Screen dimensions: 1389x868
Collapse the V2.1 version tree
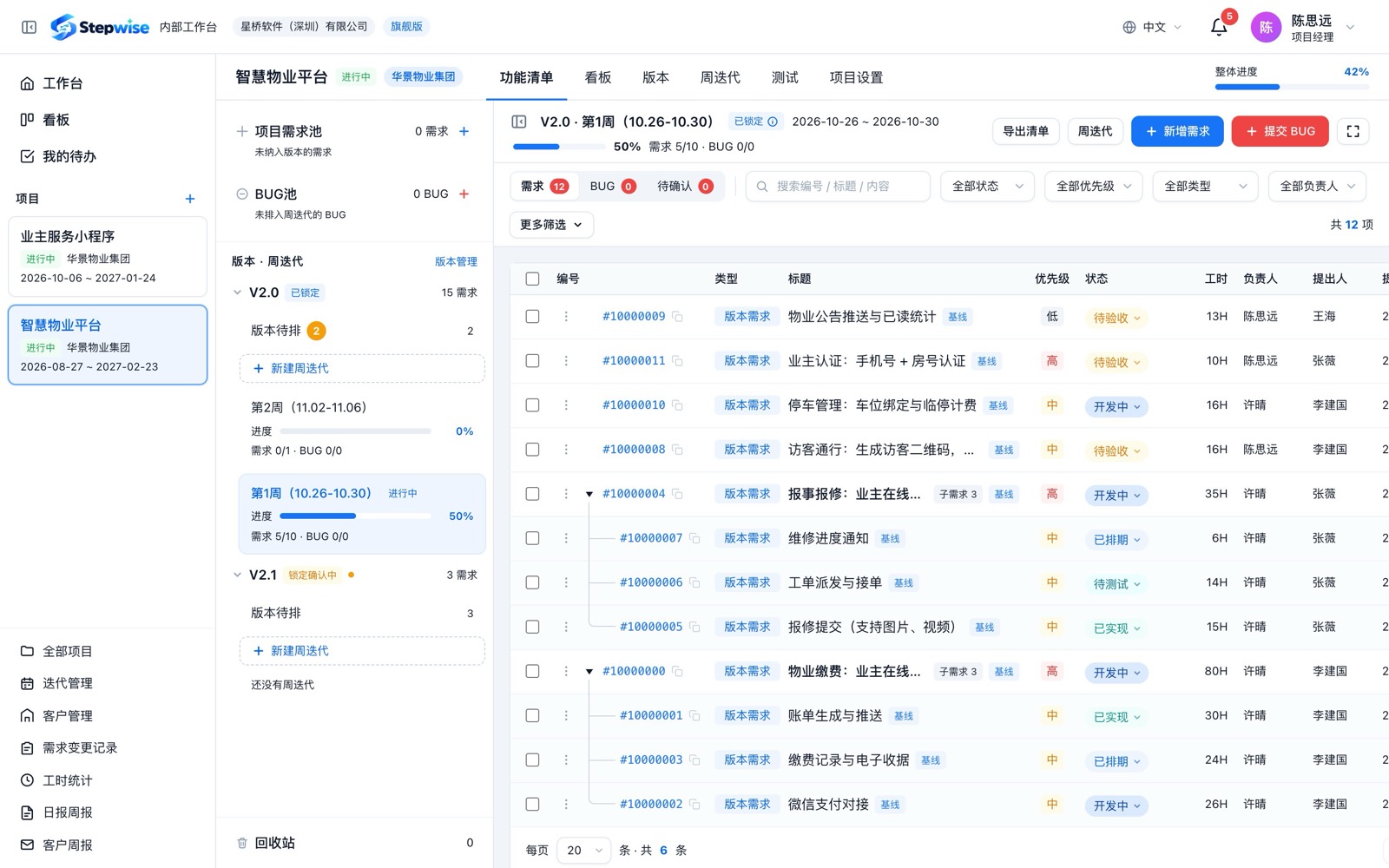[x=238, y=575]
